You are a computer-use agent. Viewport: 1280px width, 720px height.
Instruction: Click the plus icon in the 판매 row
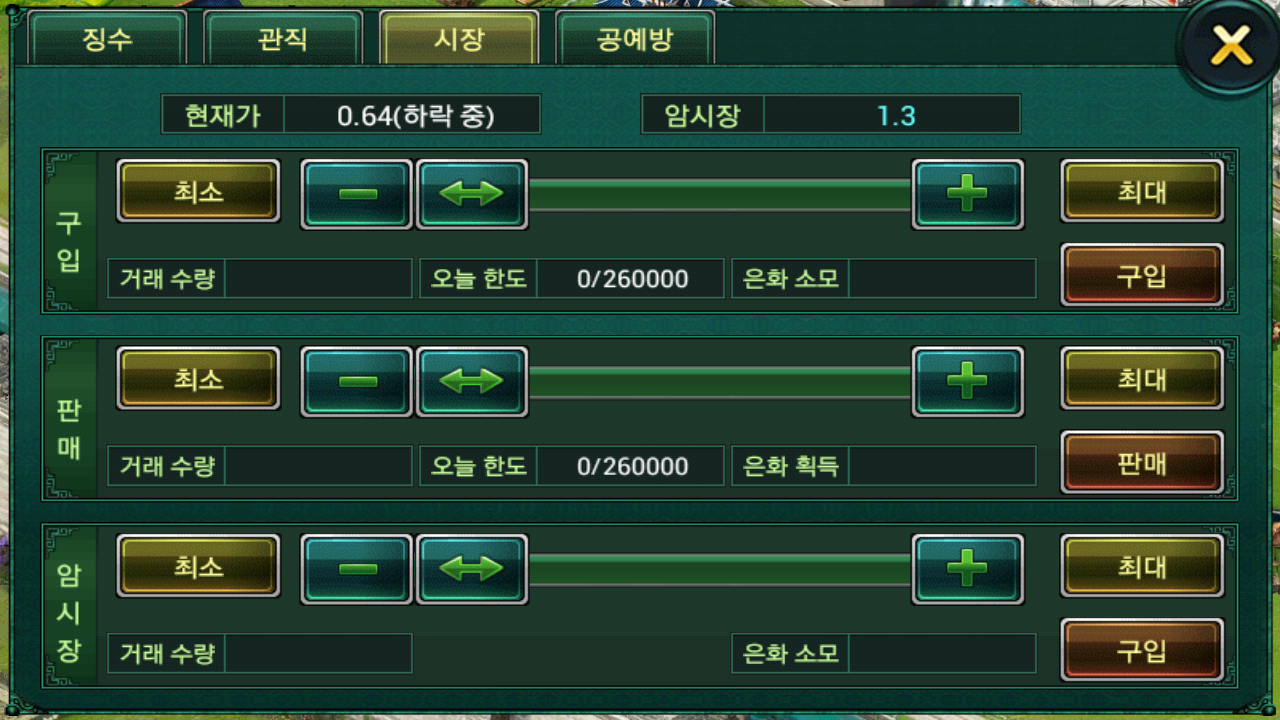click(x=967, y=381)
